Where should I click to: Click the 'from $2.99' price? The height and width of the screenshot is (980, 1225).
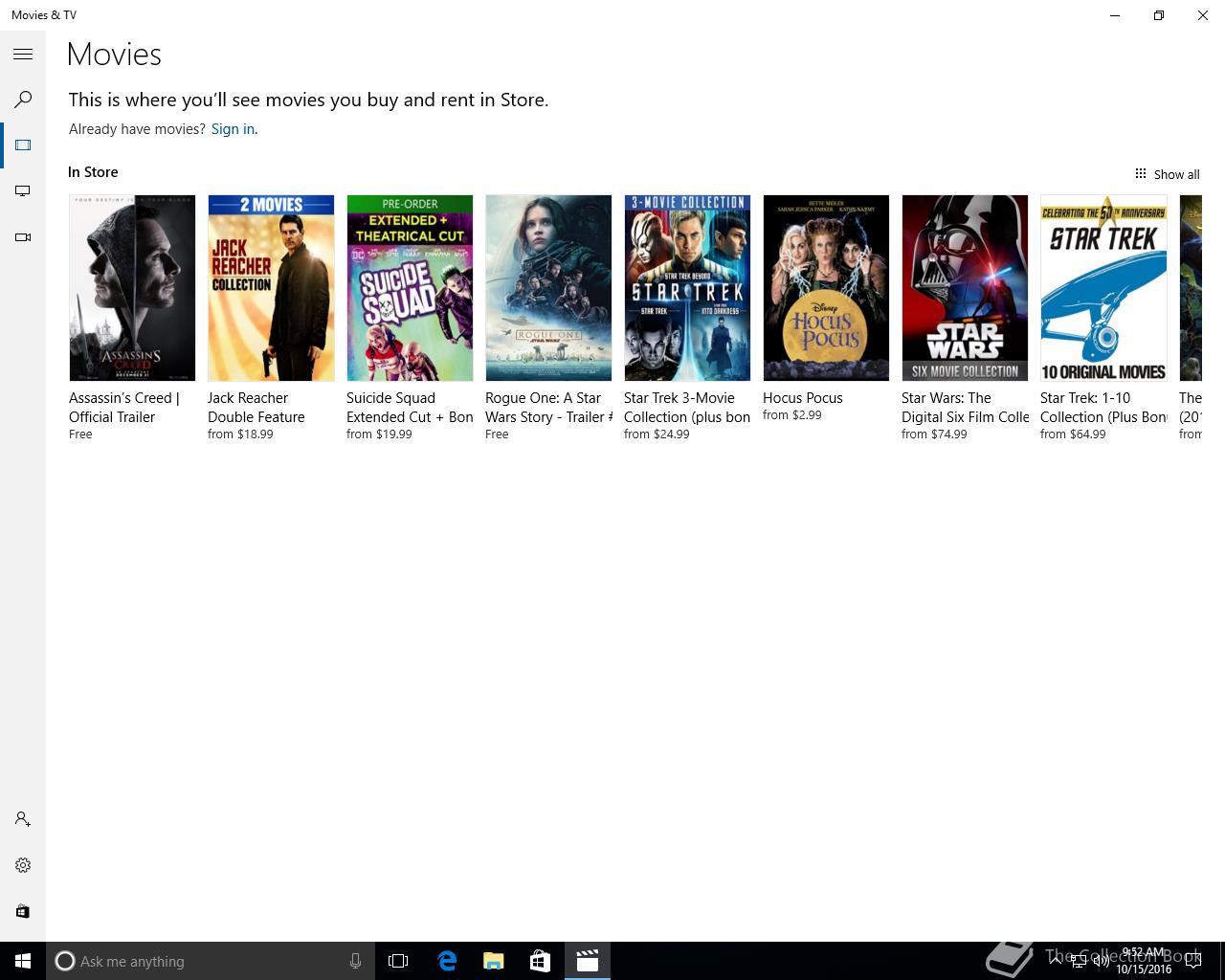[792, 415]
